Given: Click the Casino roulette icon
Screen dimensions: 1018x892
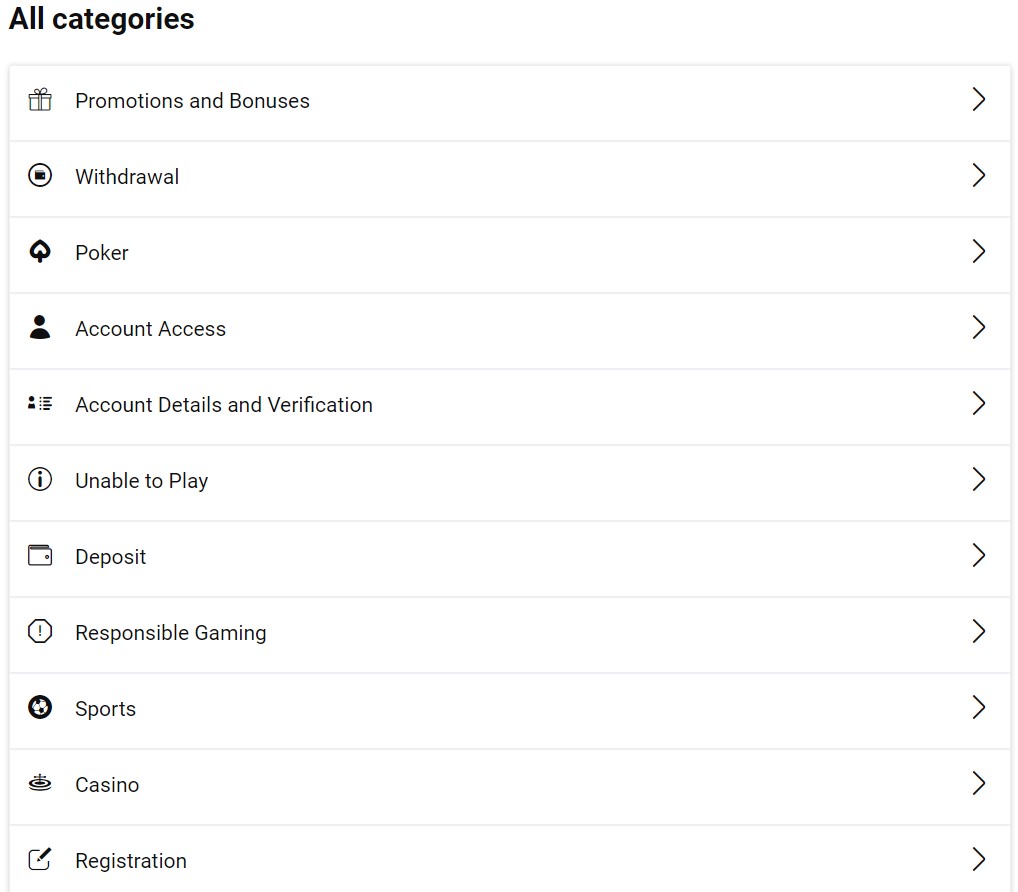Looking at the screenshot, I should pos(40,784).
